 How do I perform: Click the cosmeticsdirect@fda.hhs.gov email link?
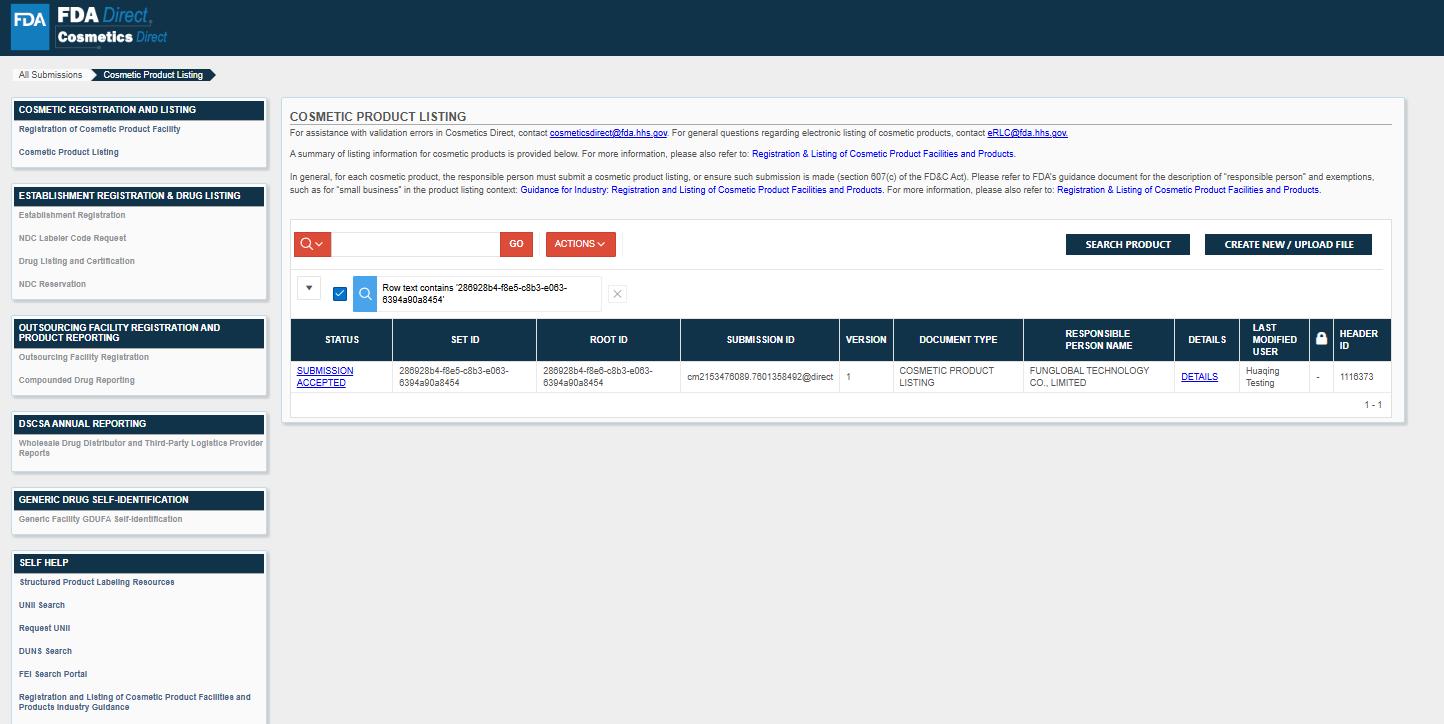coord(608,133)
